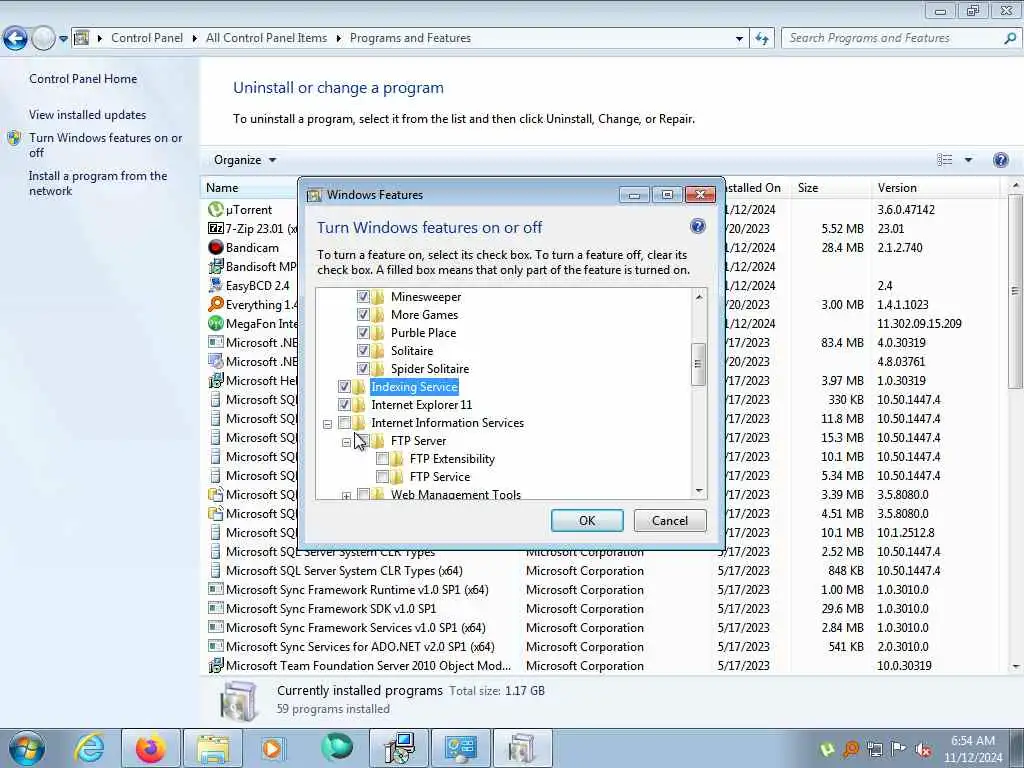
Task: Click the 7-Zip 23.01 icon
Action: [x=216, y=229]
